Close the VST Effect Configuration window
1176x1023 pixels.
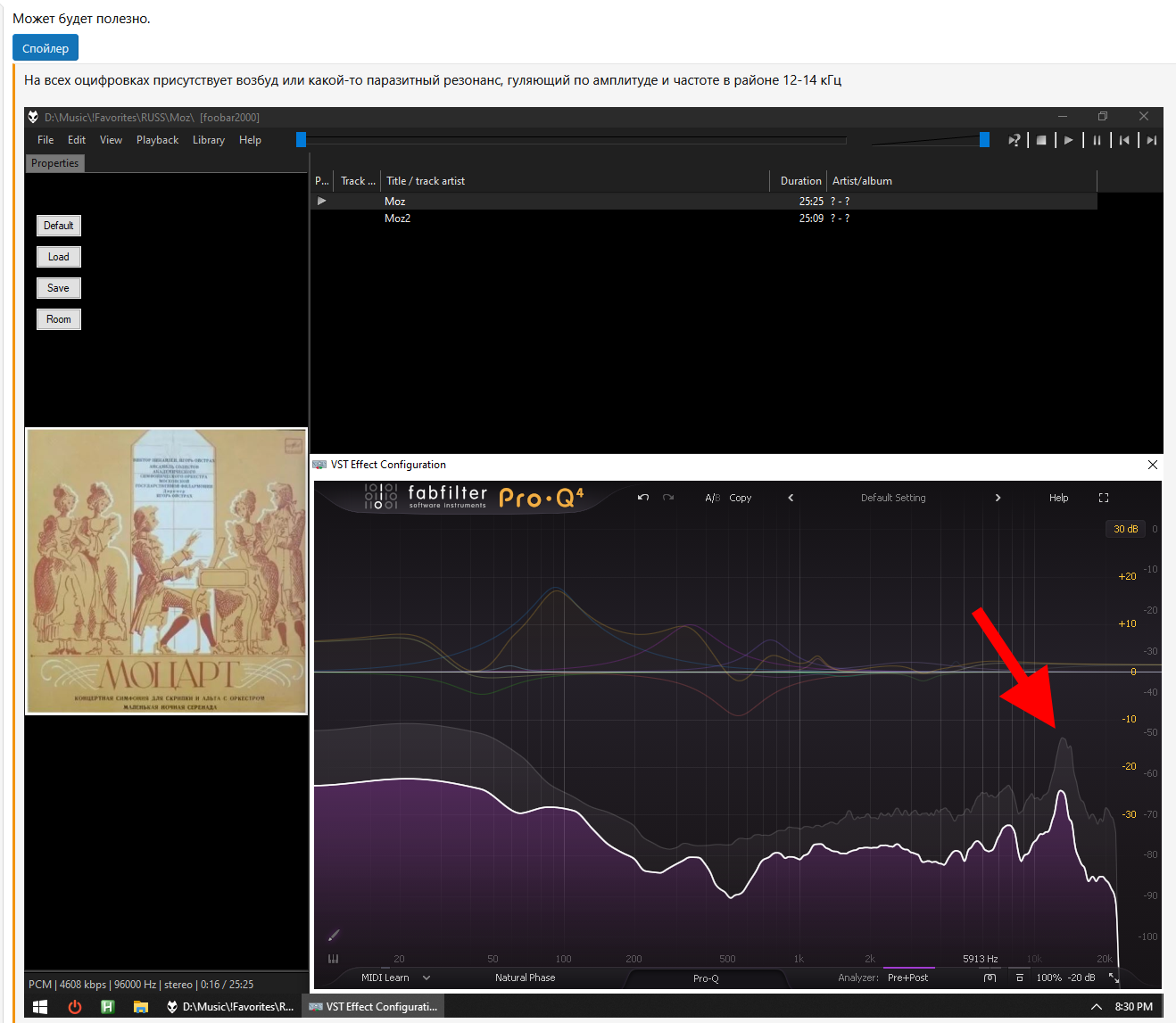(x=1152, y=465)
